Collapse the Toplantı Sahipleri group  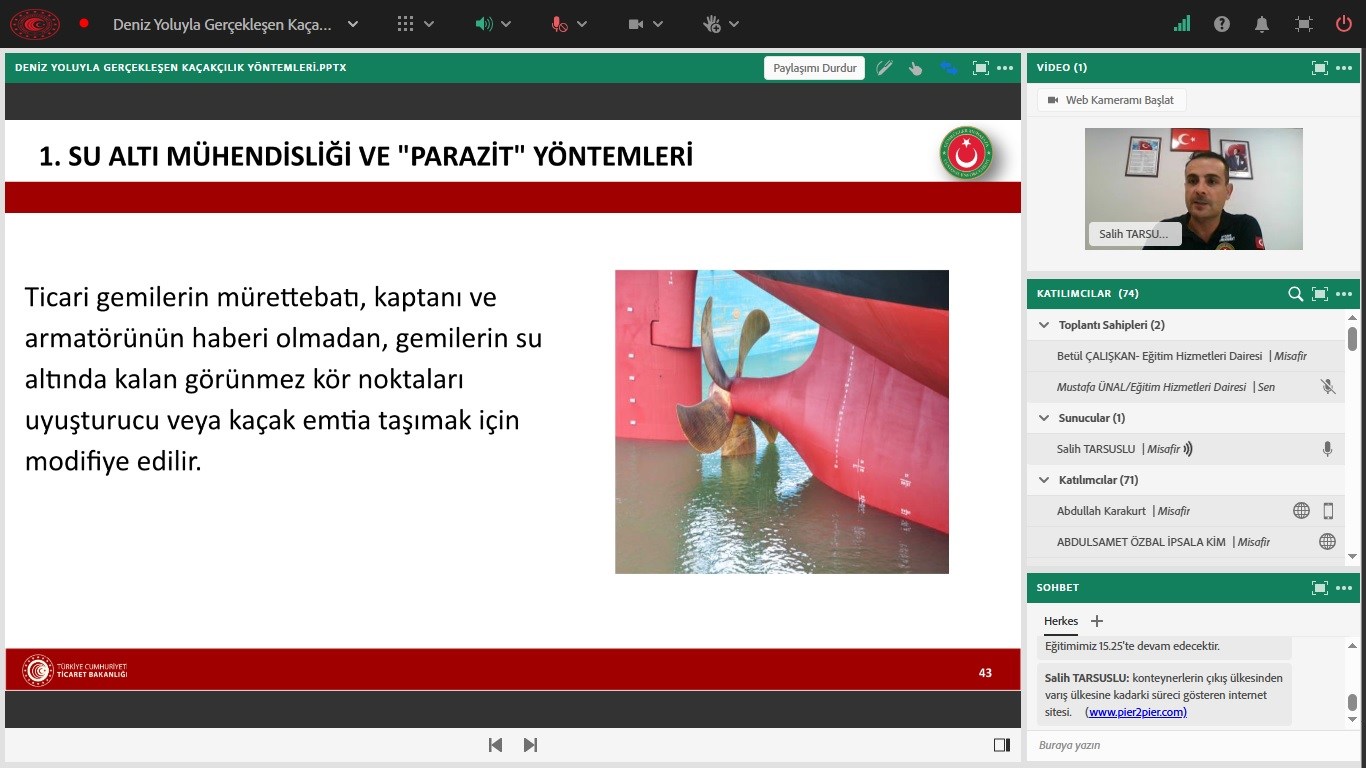click(1044, 325)
